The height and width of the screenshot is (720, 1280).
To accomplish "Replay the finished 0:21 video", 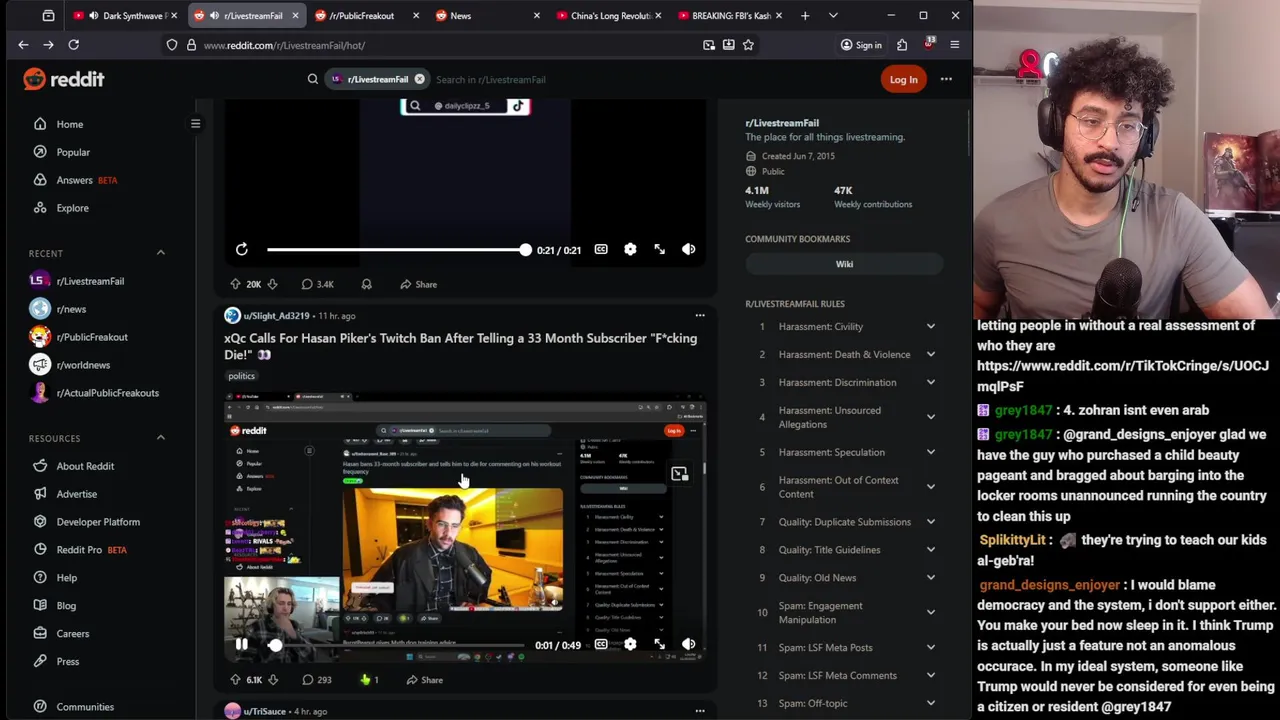I will click(x=241, y=249).
